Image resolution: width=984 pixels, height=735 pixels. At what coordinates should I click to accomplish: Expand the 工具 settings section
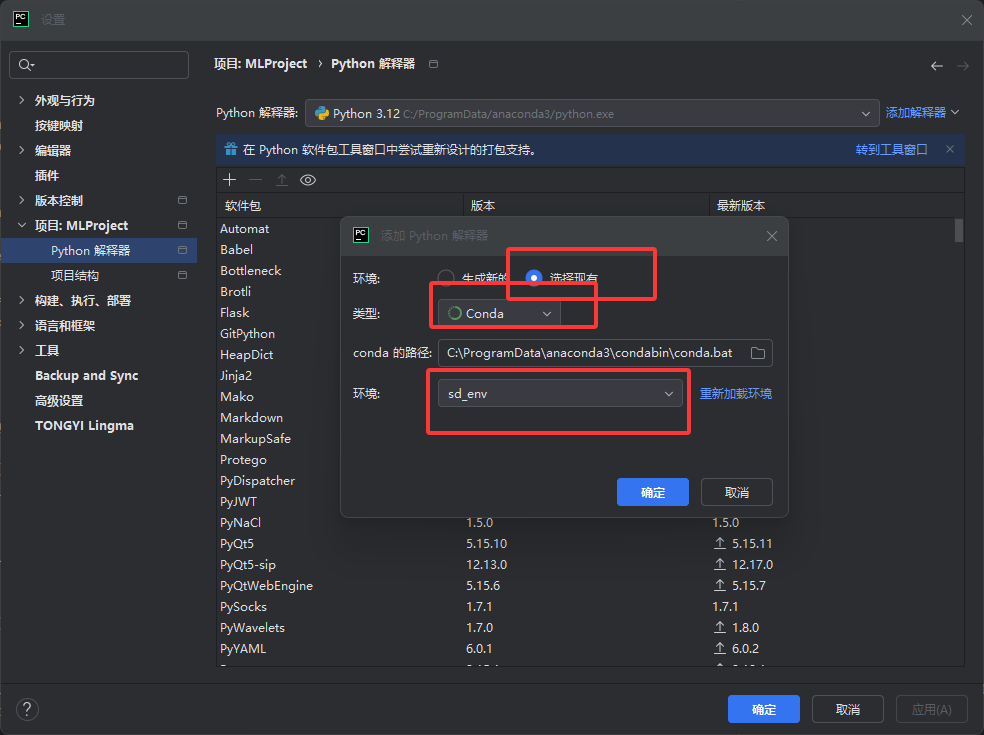pyautogui.click(x=22, y=350)
